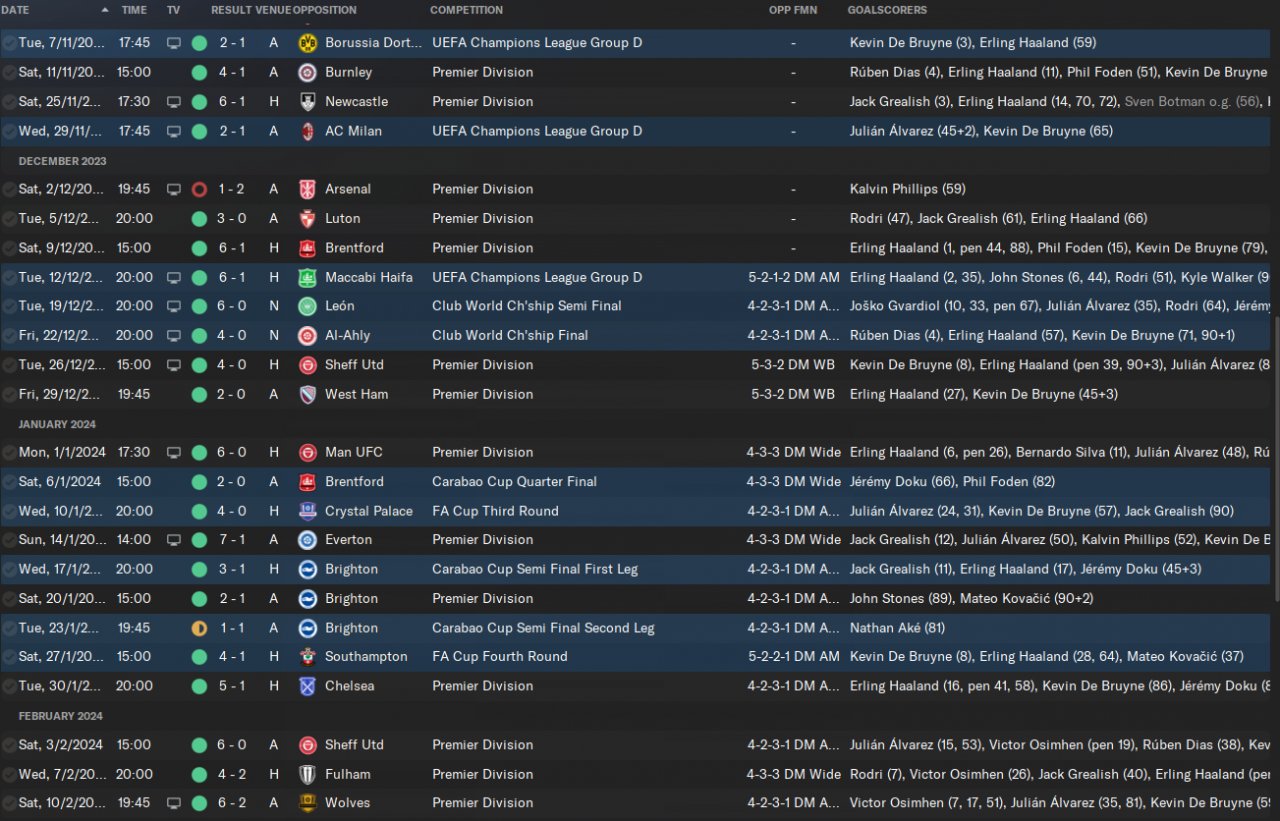Click the Luton team name link
The width and height of the screenshot is (1280, 821).
coord(343,218)
